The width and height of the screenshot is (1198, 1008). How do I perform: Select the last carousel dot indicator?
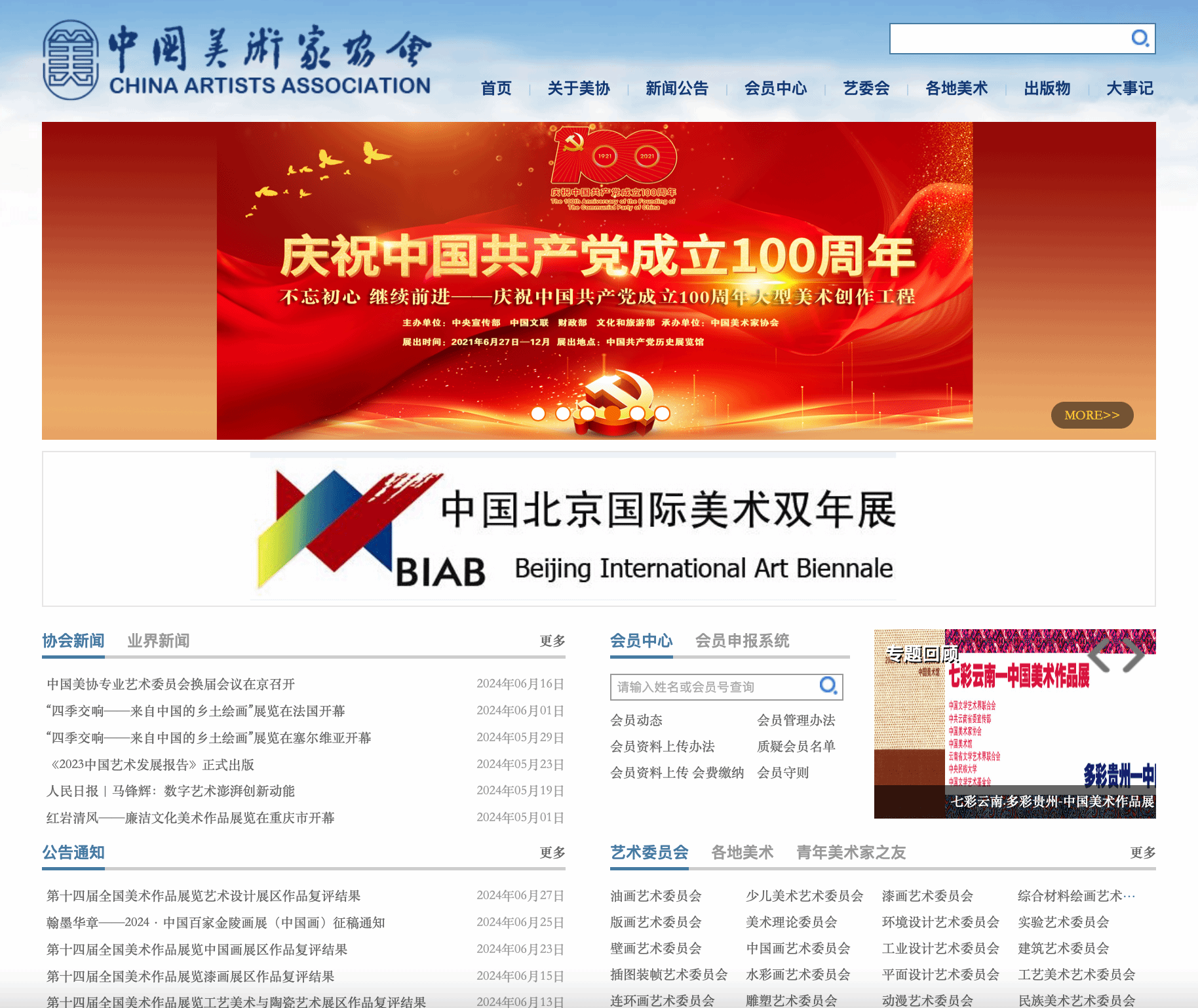click(663, 414)
